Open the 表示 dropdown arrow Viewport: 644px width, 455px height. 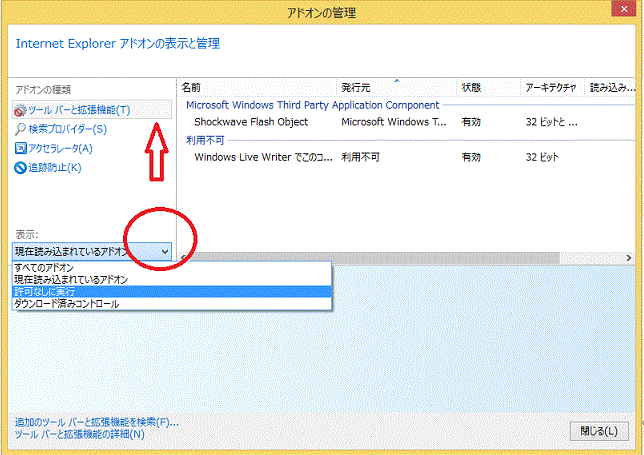[165, 251]
